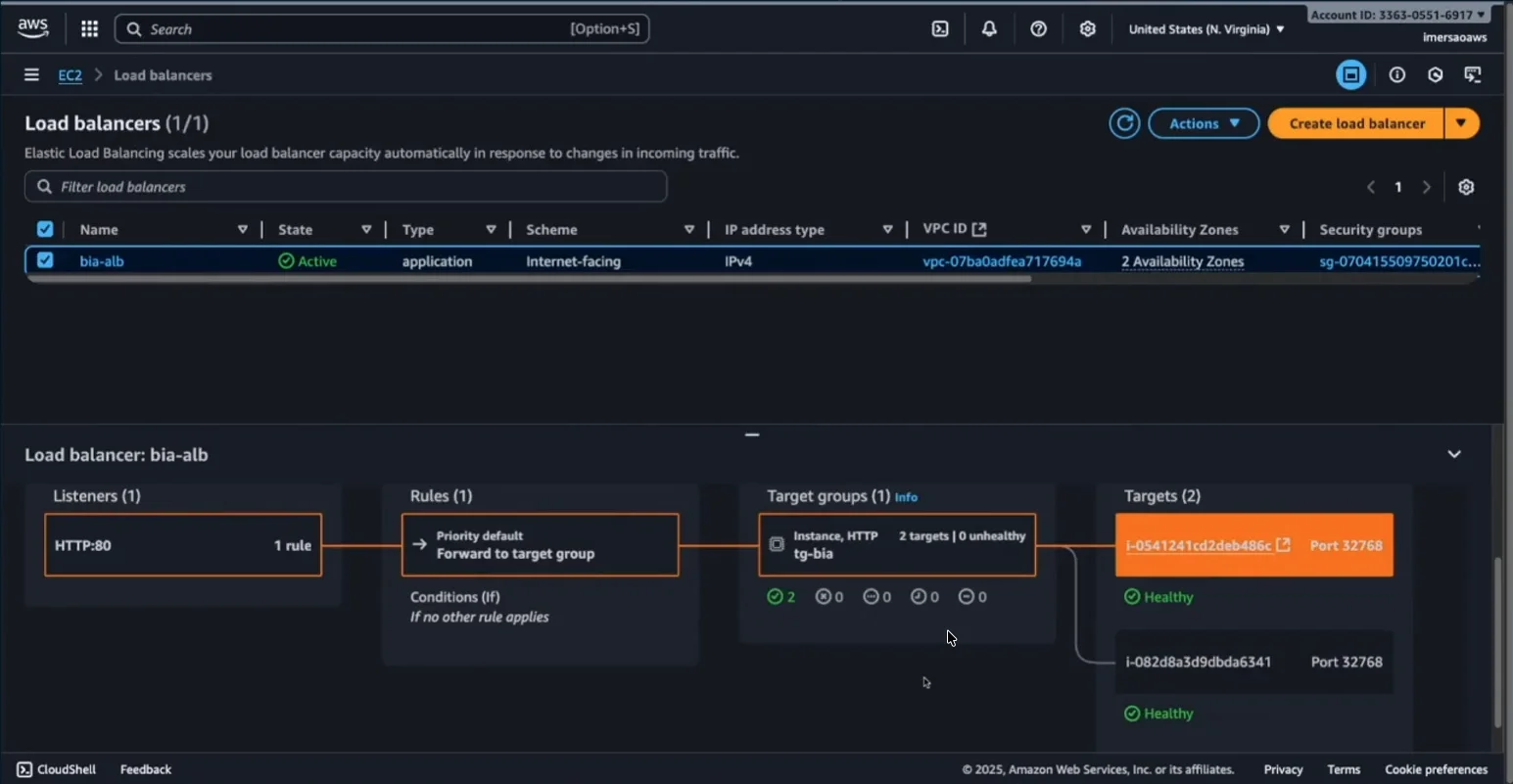
Task: Open table preferences gear icon
Action: (1466, 187)
